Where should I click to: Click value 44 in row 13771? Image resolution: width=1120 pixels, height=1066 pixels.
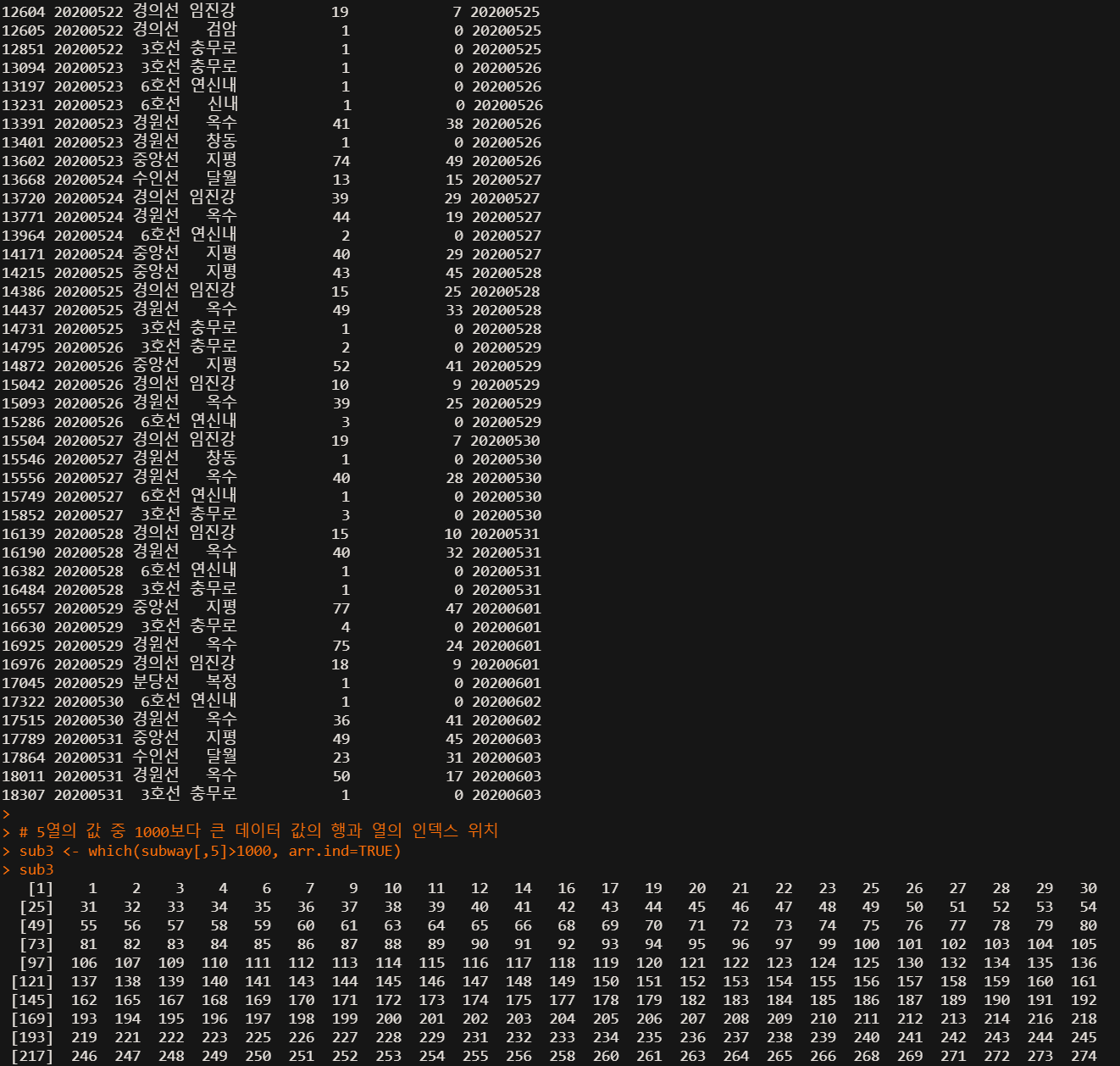(x=341, y=217)
